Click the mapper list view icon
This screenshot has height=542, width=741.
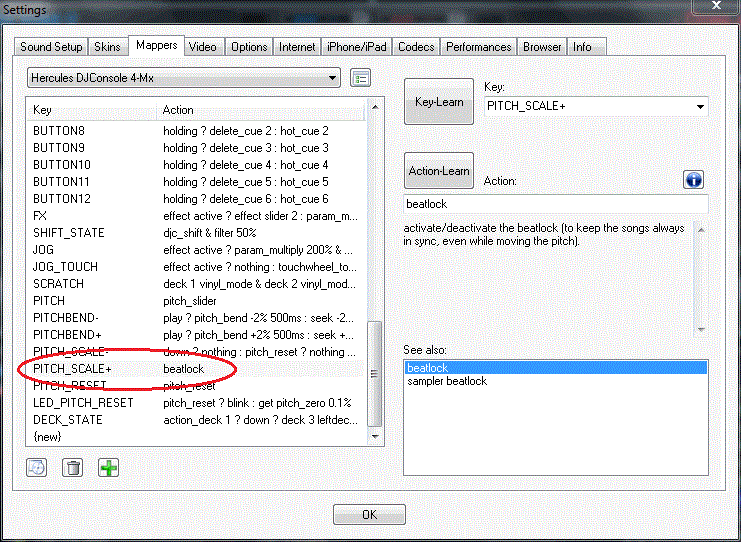[x=361, y=78]
